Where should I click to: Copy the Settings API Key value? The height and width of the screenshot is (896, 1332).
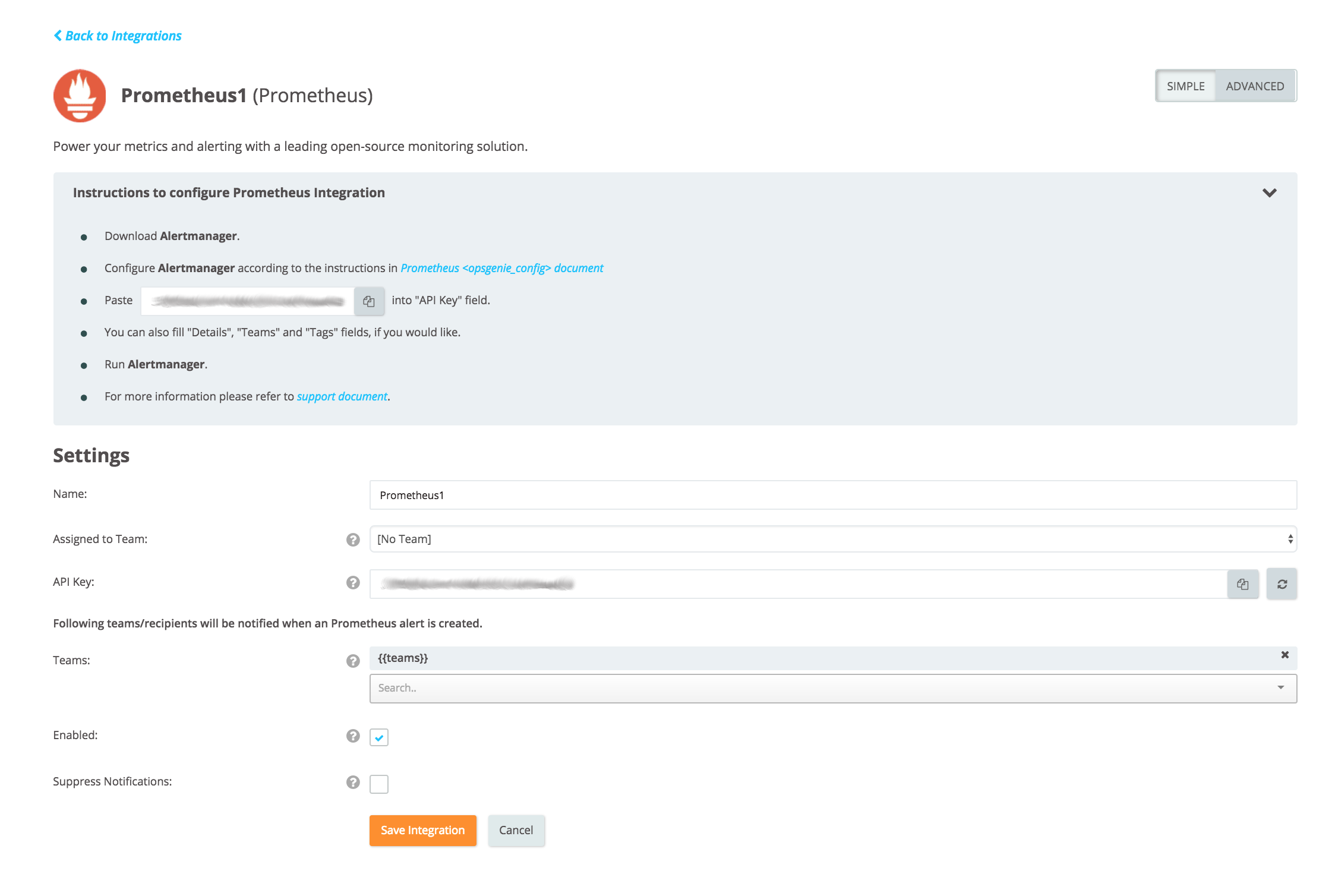(1242, 584)
